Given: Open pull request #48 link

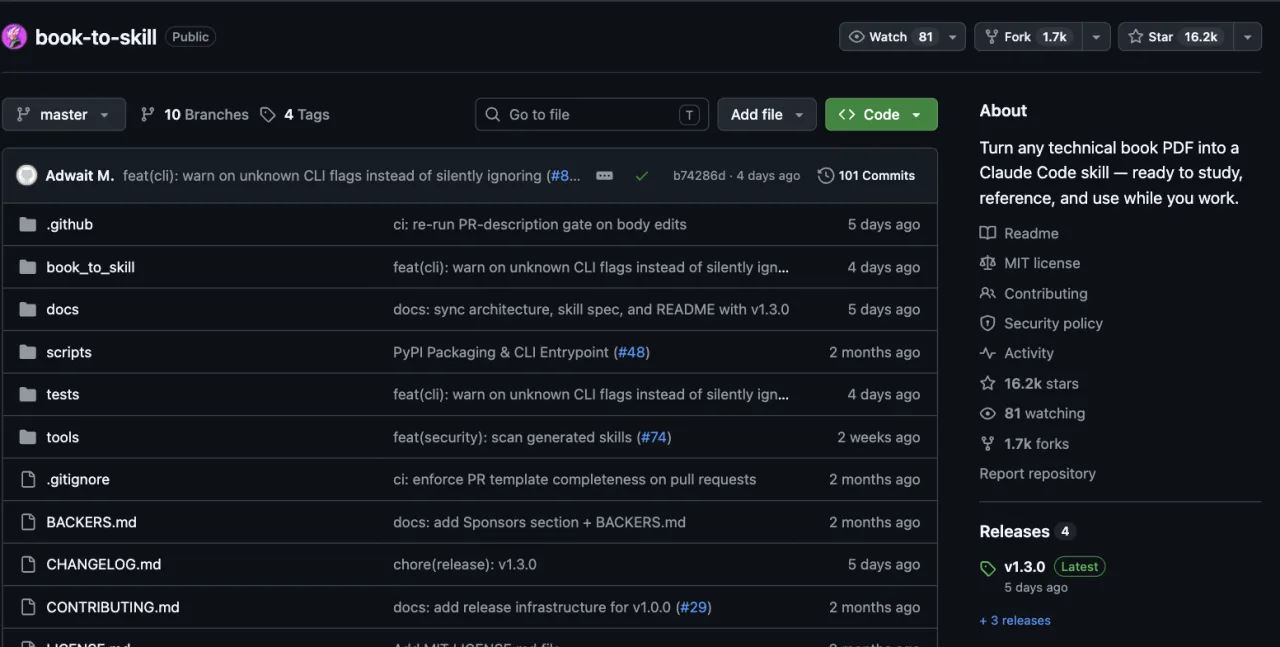Looking at the screenshot, I should coord(632,352).
